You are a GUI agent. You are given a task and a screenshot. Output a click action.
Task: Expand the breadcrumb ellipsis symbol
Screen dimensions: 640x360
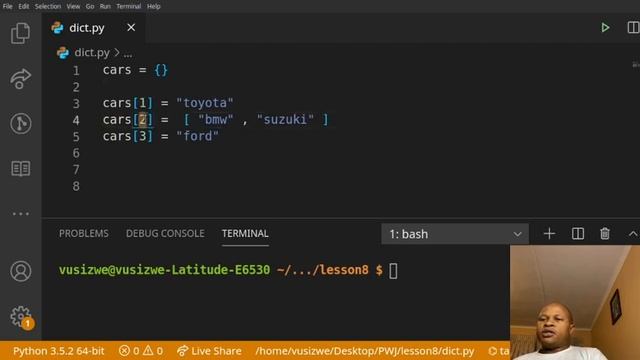pos(128,53)
